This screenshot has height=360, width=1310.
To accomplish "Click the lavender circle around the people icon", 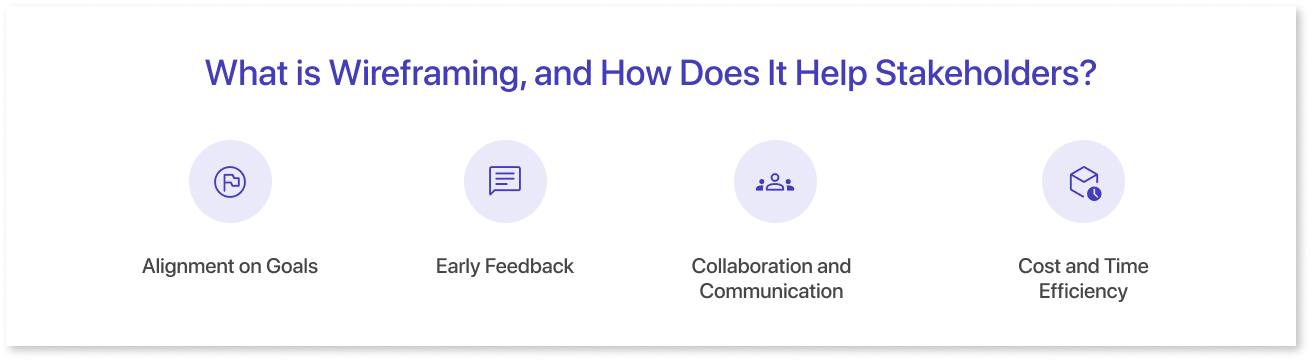I will (x=775, y=181).
